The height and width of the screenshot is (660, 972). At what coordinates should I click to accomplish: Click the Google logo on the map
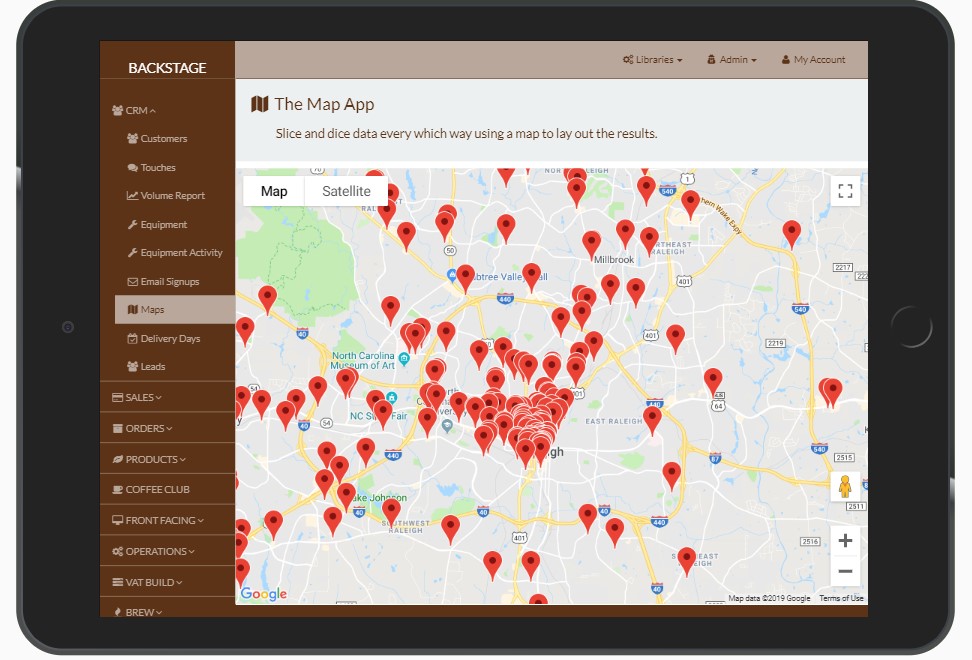264,594
